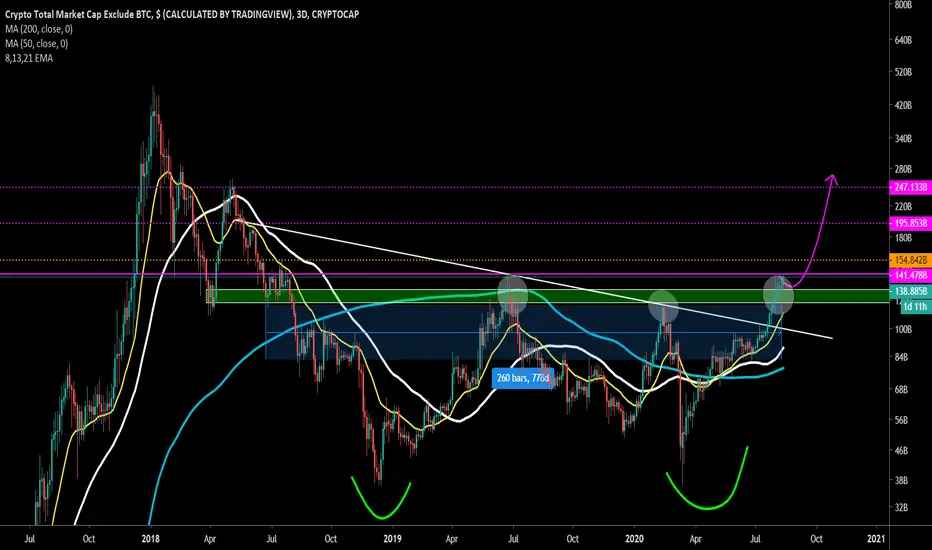The image size is (932, 550).
Task: Click the 800B price axis tick
Action: click(902, 5)
